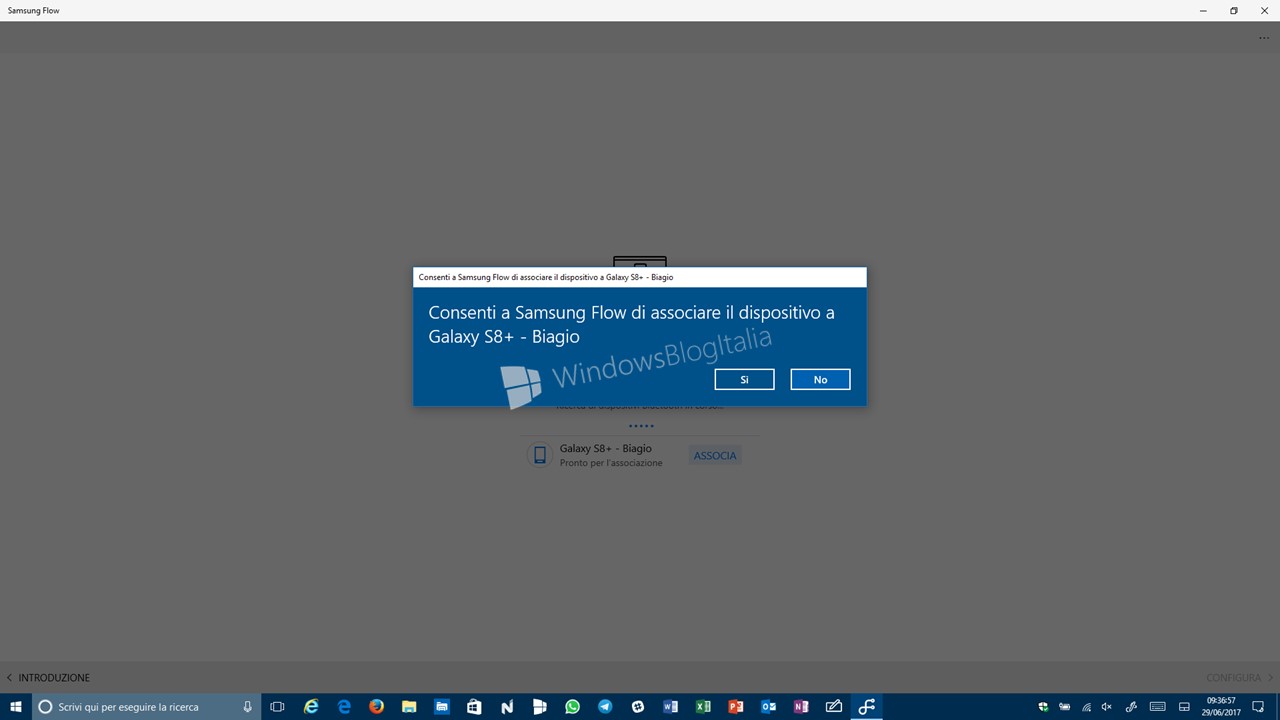Check the battery status tray icon
1280x720 pixels.
point(1065,707)
